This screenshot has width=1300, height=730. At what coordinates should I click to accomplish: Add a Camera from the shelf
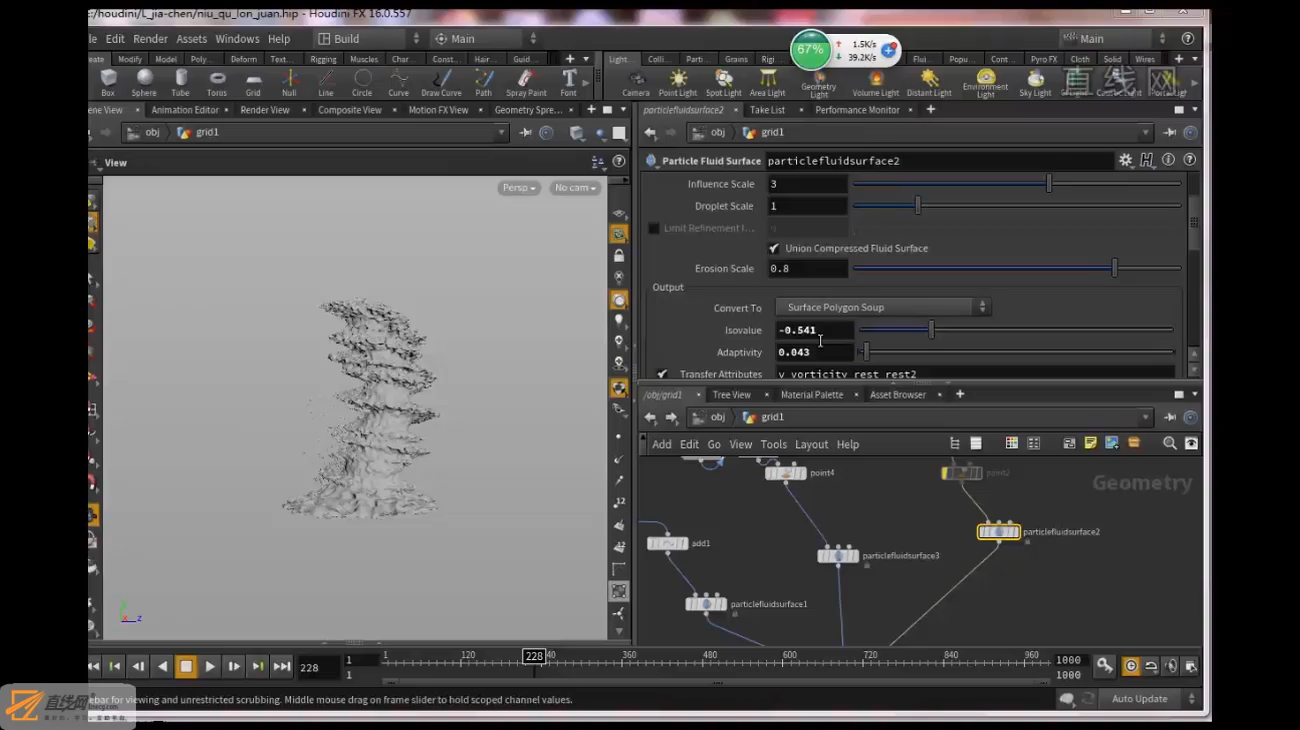tap(636, 83)
